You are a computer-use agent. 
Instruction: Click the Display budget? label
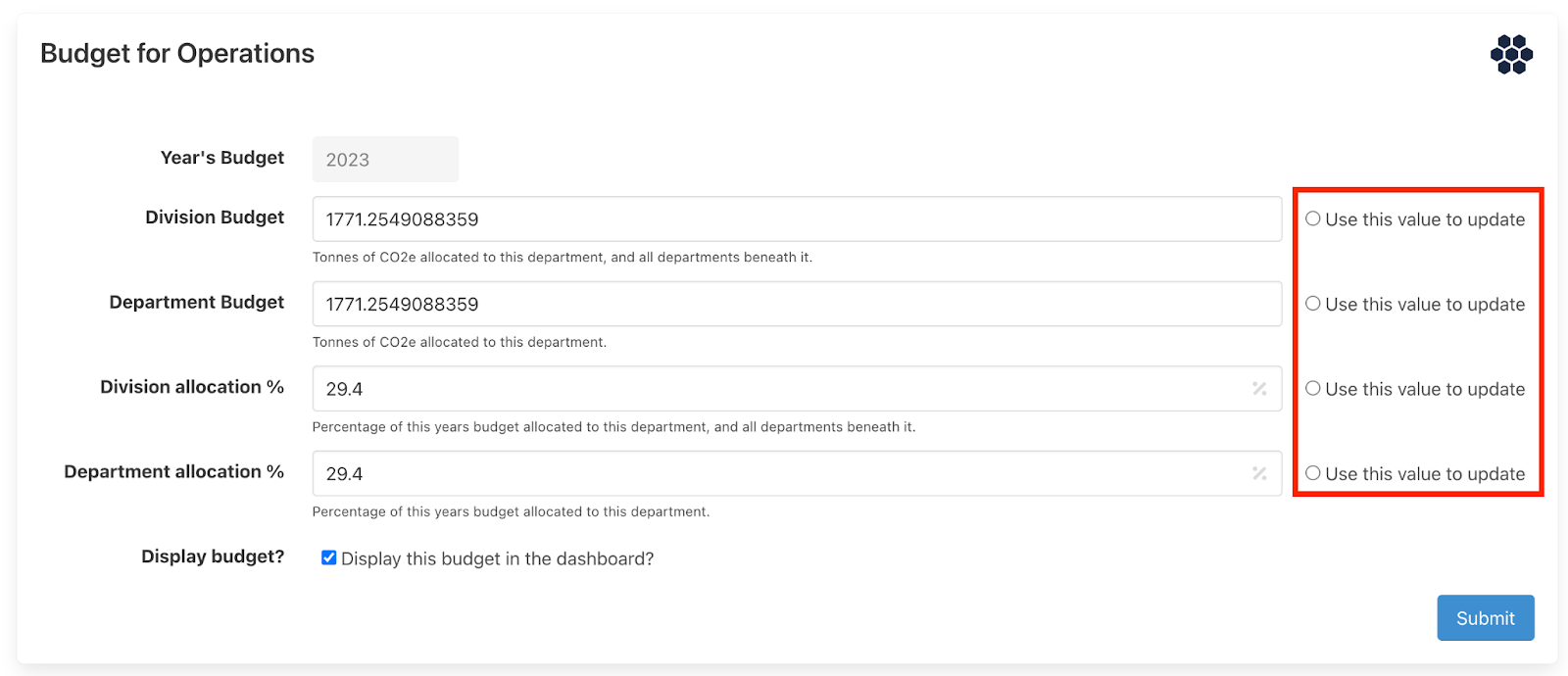coord(213,556)
